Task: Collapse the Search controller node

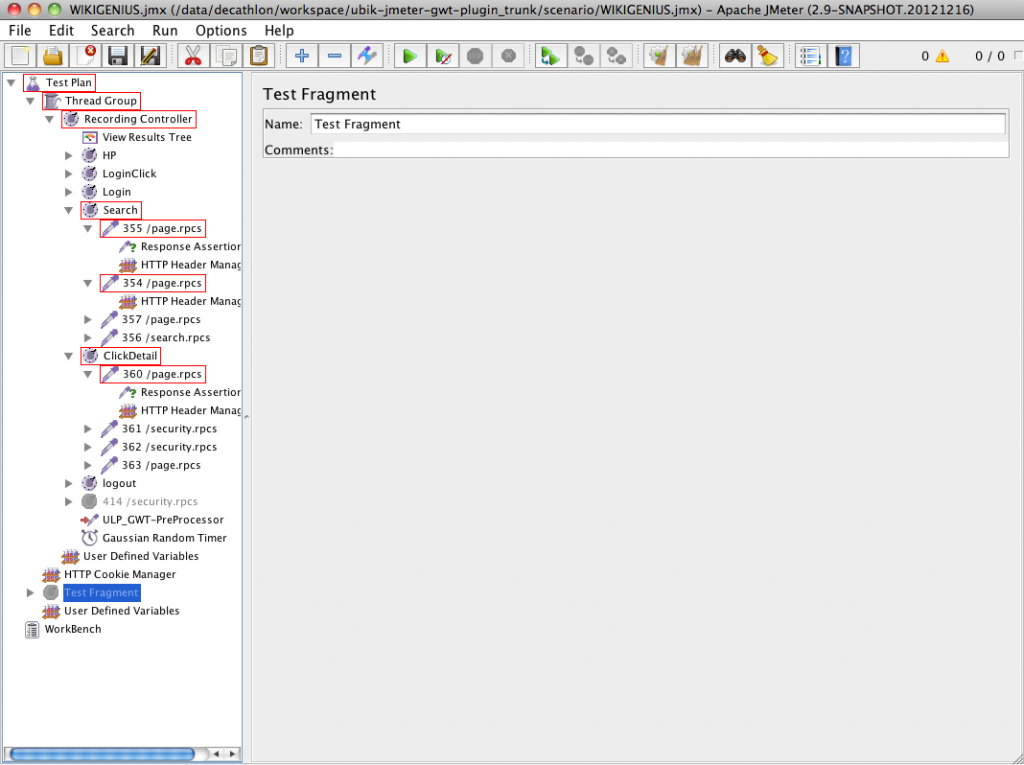Action: click(x=68, y=210)
